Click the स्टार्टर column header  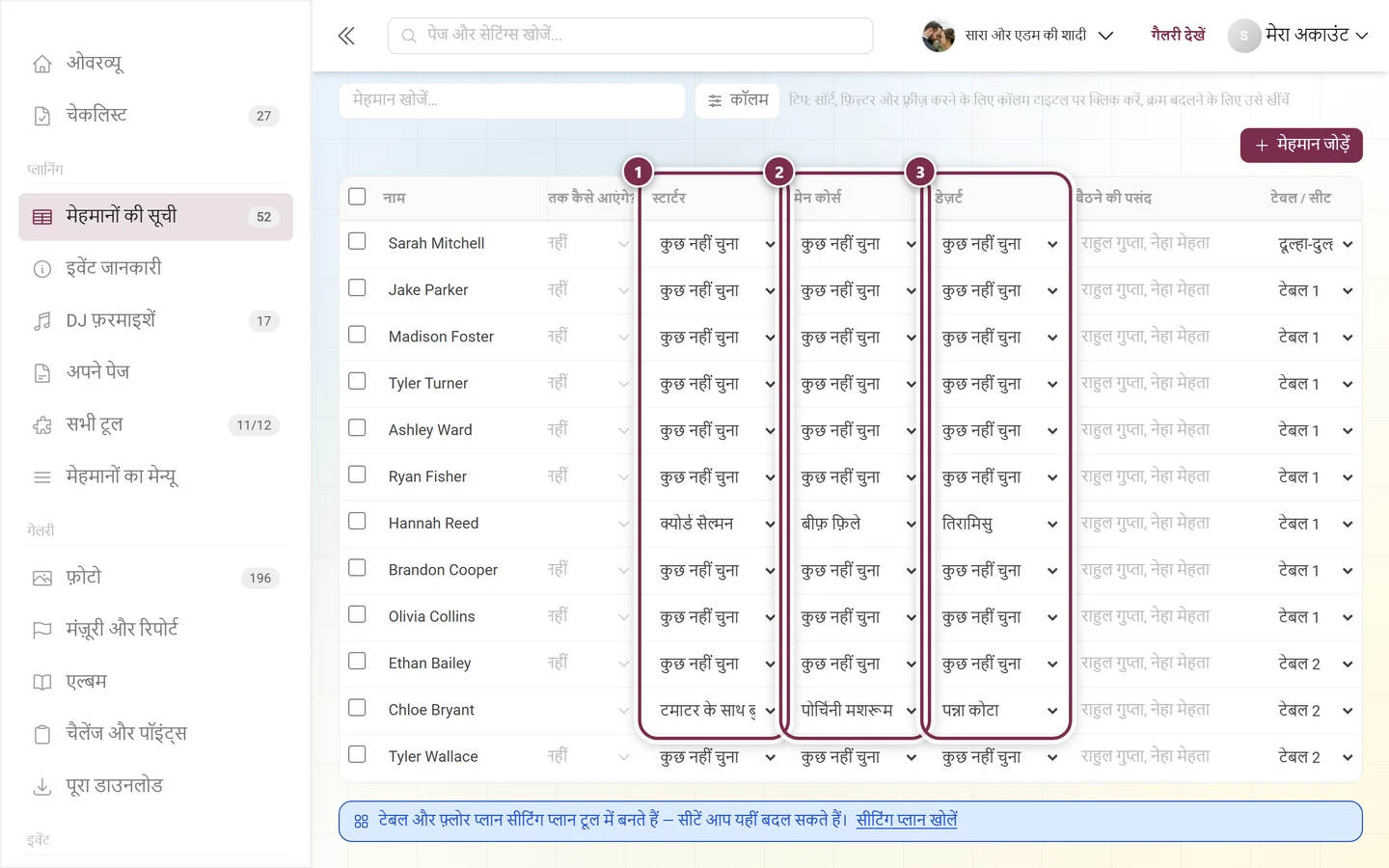[668, 198]
